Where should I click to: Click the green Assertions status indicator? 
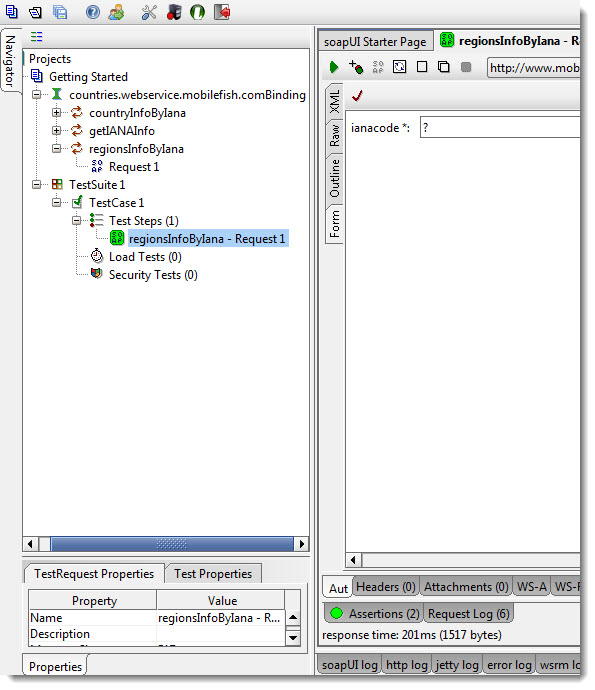337,613
